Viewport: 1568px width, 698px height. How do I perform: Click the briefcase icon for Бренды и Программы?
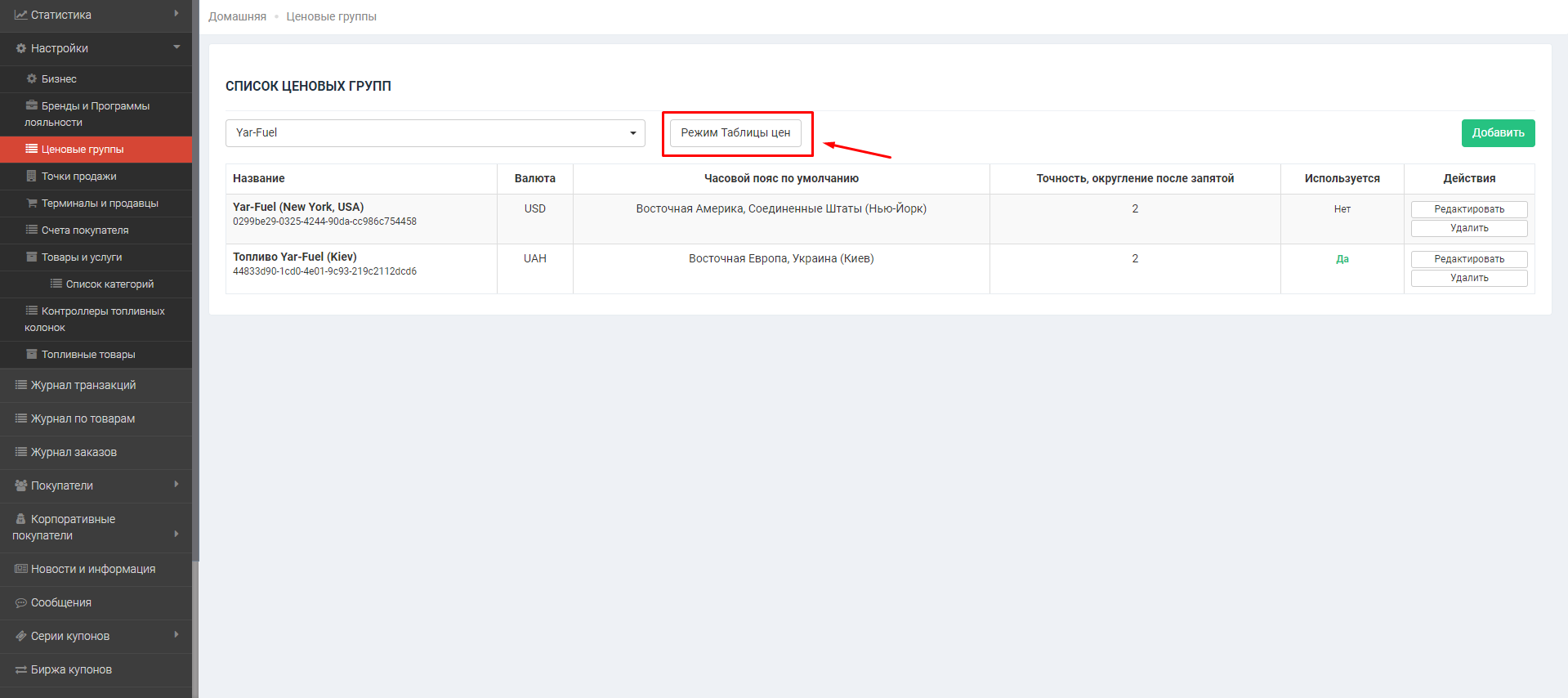pos(32,105)
